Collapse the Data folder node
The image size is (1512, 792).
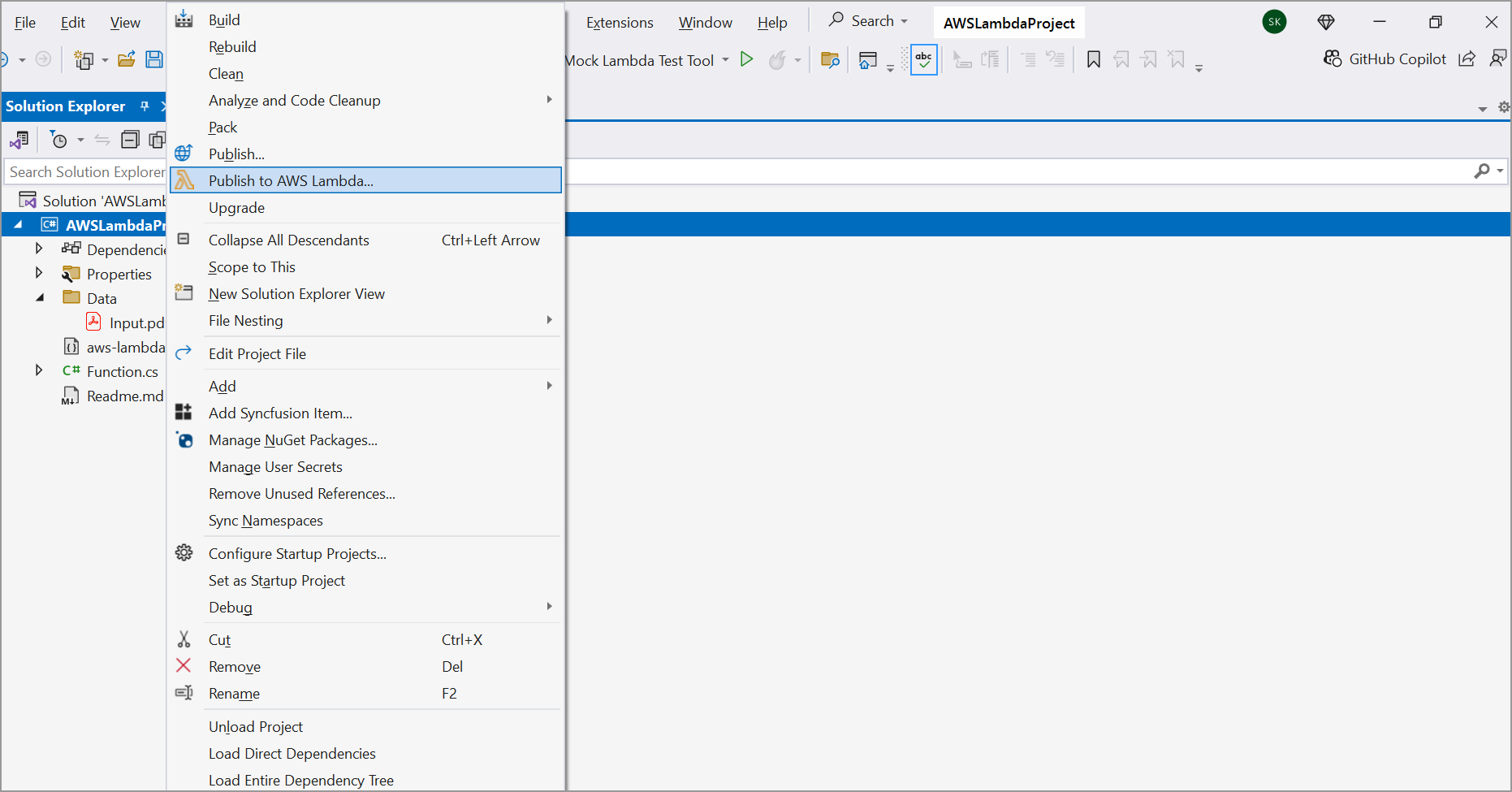pos(39,298)
